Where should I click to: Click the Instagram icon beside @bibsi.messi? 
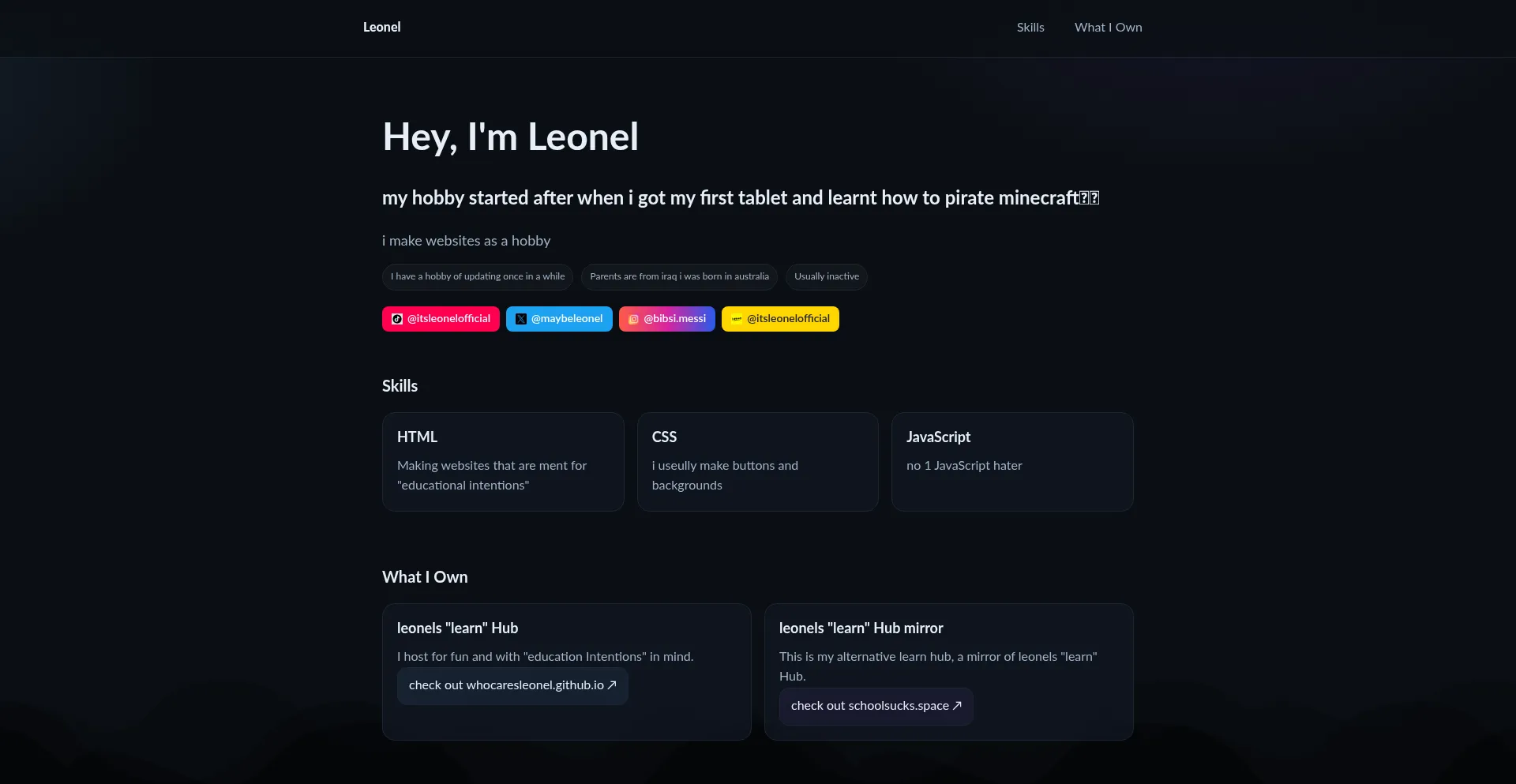click(633, 319)
